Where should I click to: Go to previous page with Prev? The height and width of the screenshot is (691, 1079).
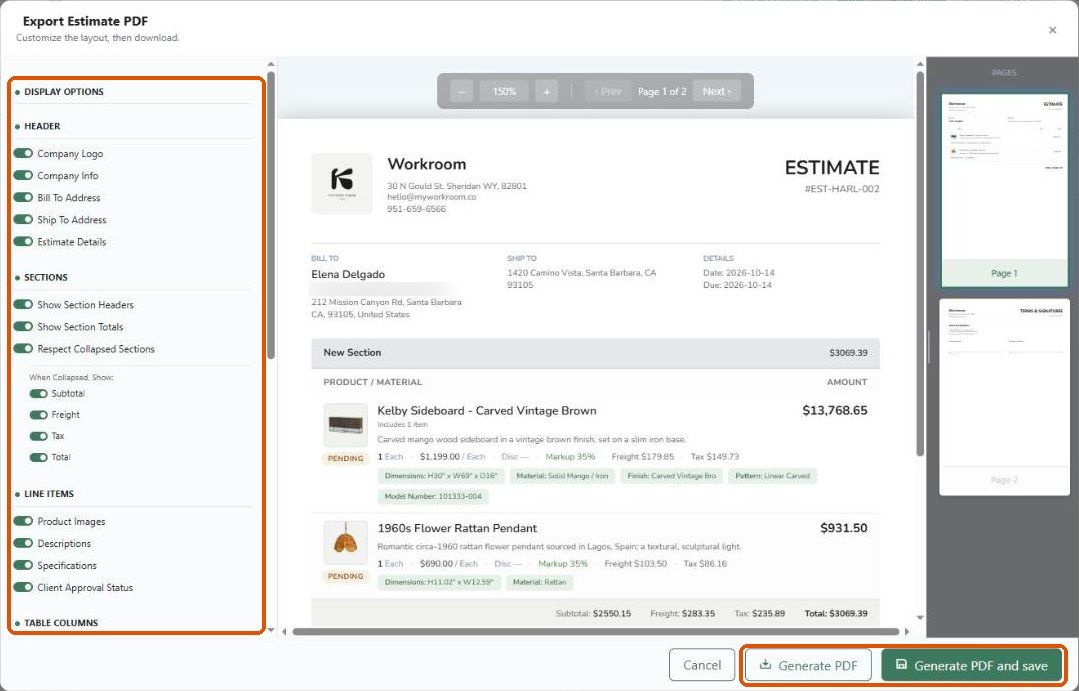pos(608,92)
